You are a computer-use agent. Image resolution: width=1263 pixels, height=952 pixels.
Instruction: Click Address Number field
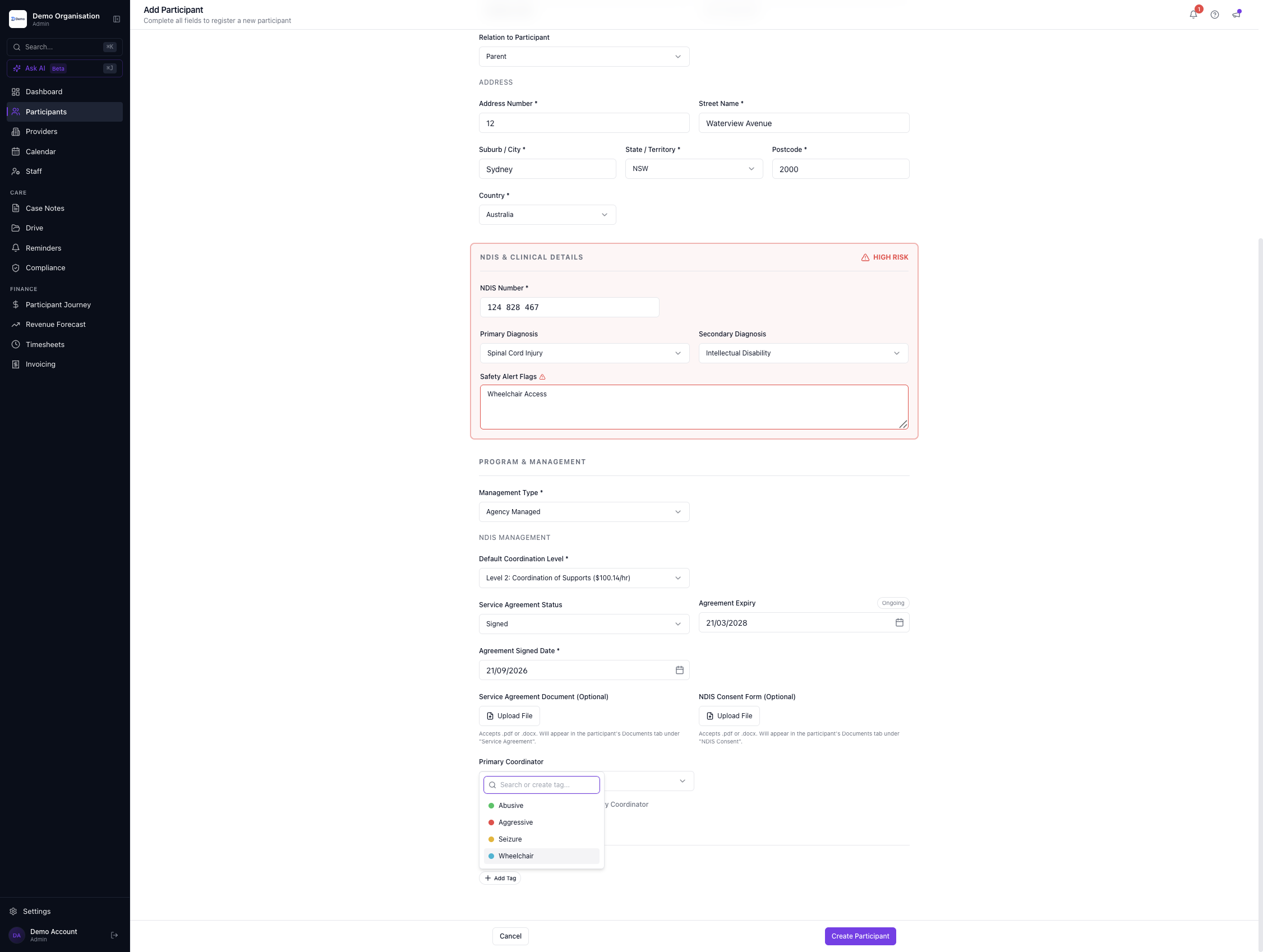pos(583,123)
